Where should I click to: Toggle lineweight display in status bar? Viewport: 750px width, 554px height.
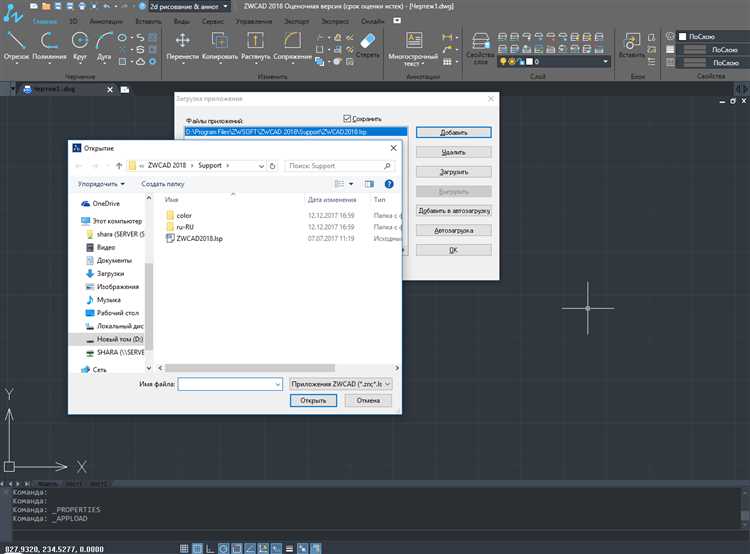pyautogui.click(x=289, y=549)
